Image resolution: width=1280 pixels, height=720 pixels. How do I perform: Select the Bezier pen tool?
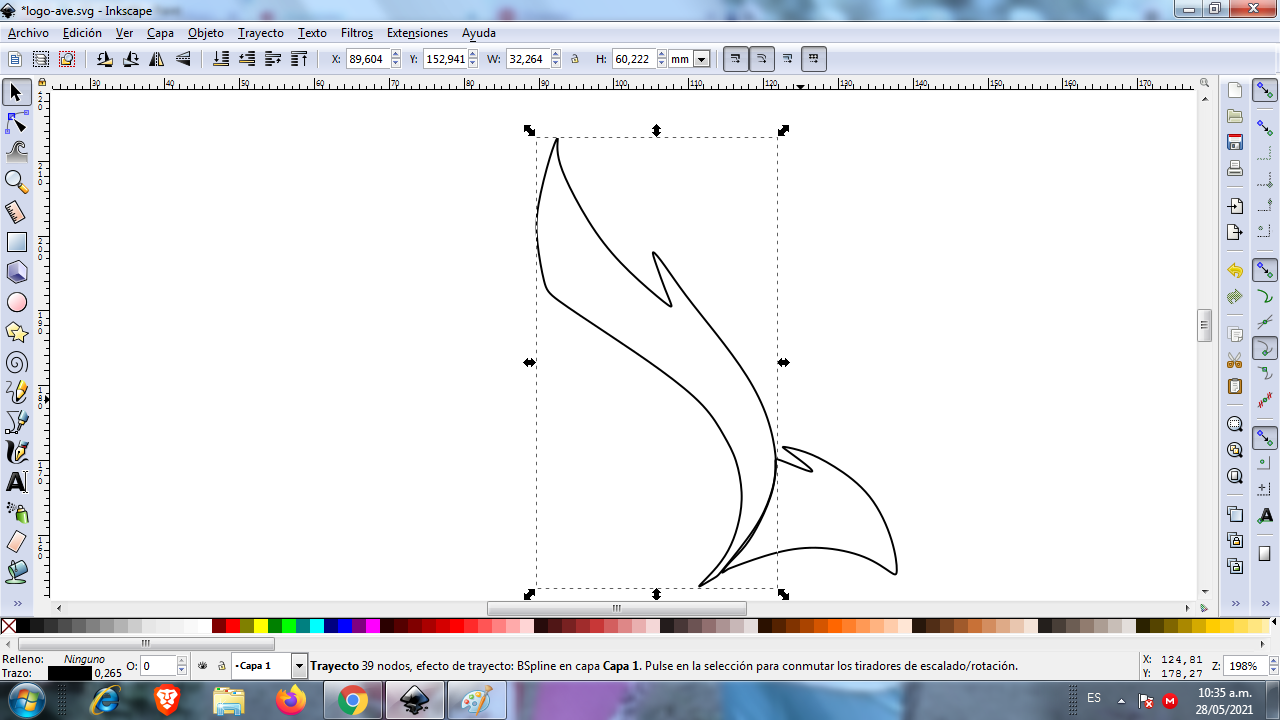16,422
